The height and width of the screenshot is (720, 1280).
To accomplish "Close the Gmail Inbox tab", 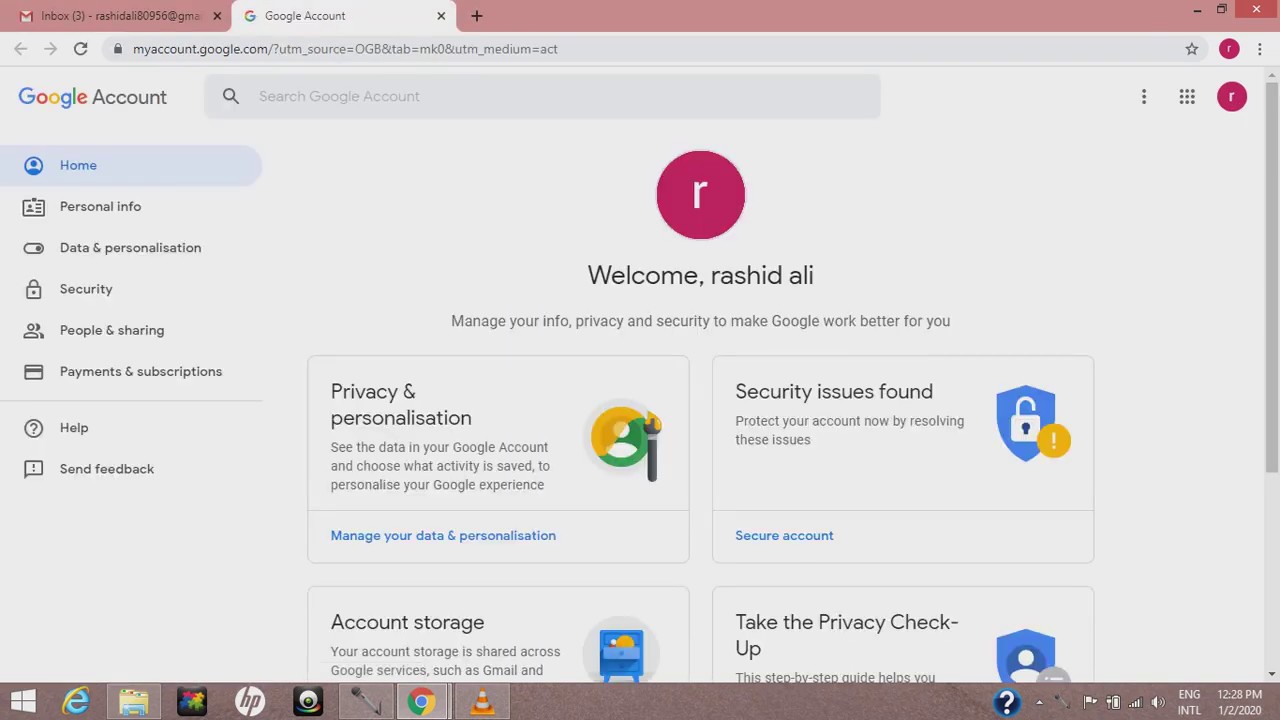I will click(217, 16).
